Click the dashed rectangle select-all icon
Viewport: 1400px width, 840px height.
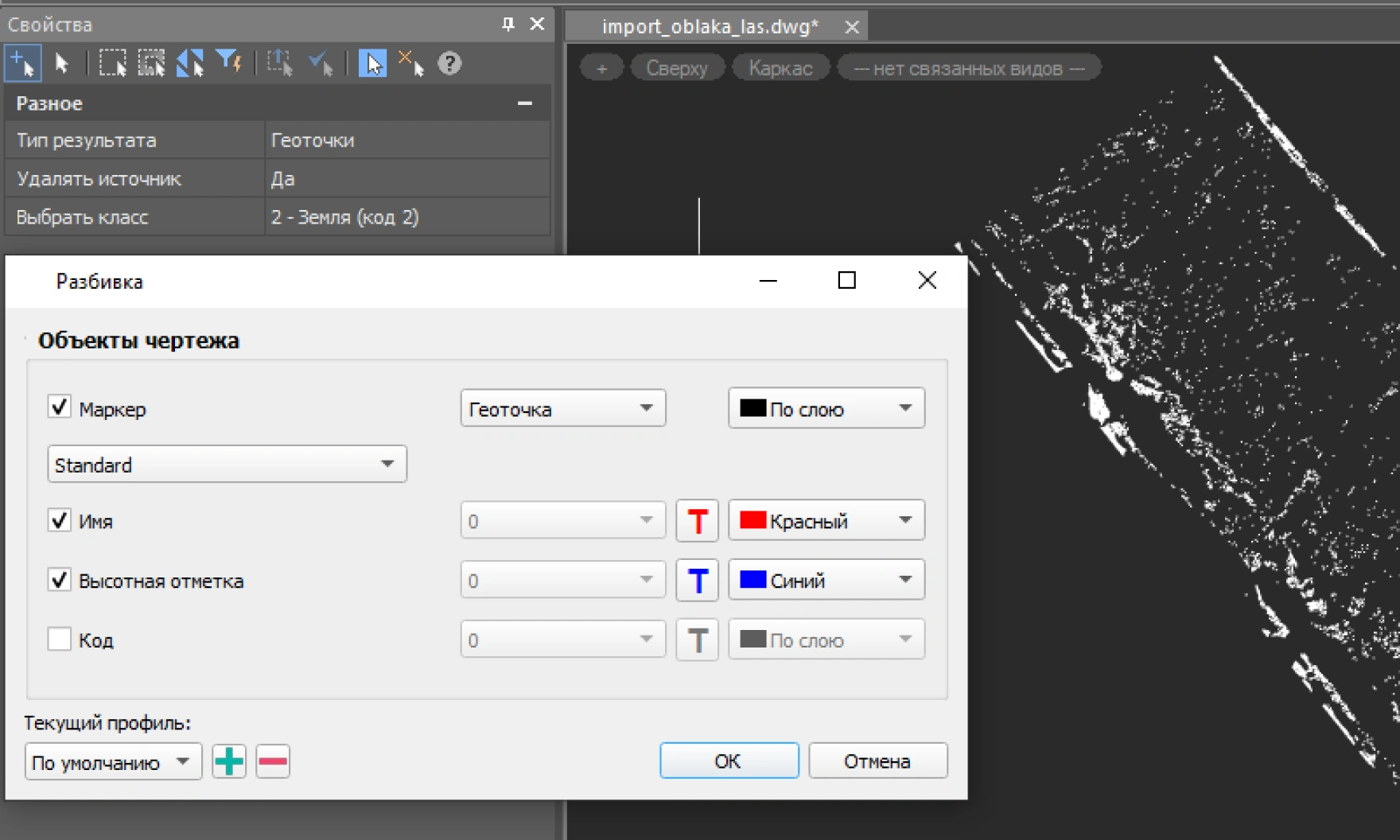coord(112,63)
